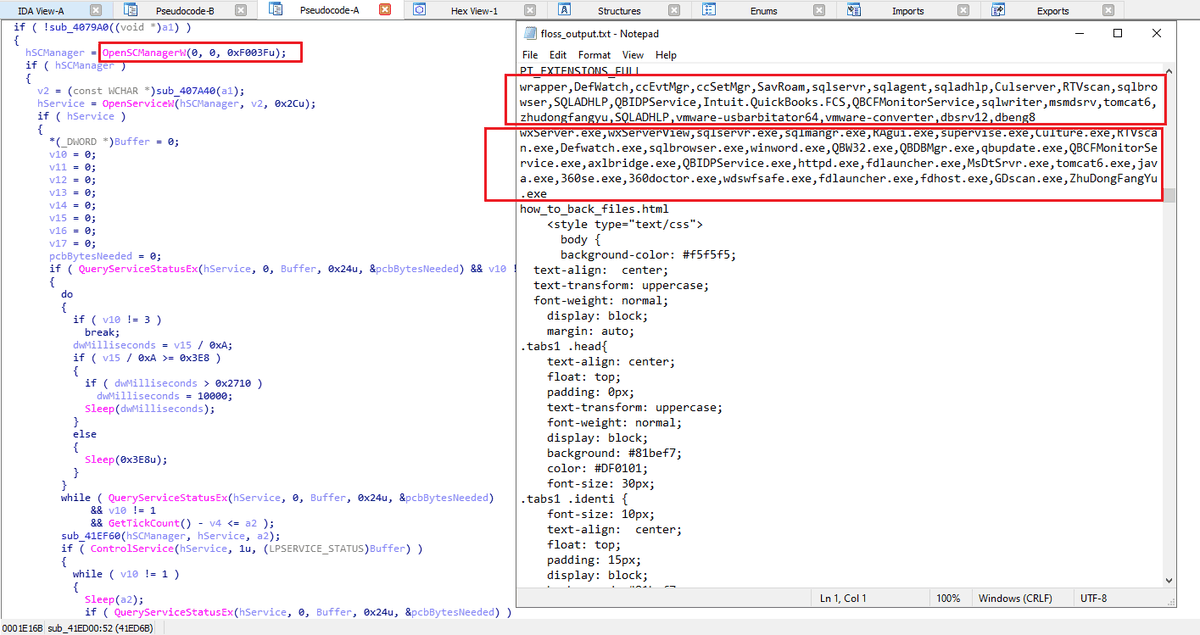The width and height of the screenshot is (1200, 635).
Task: Open the Enums tab
Action: tap(764, 11)
